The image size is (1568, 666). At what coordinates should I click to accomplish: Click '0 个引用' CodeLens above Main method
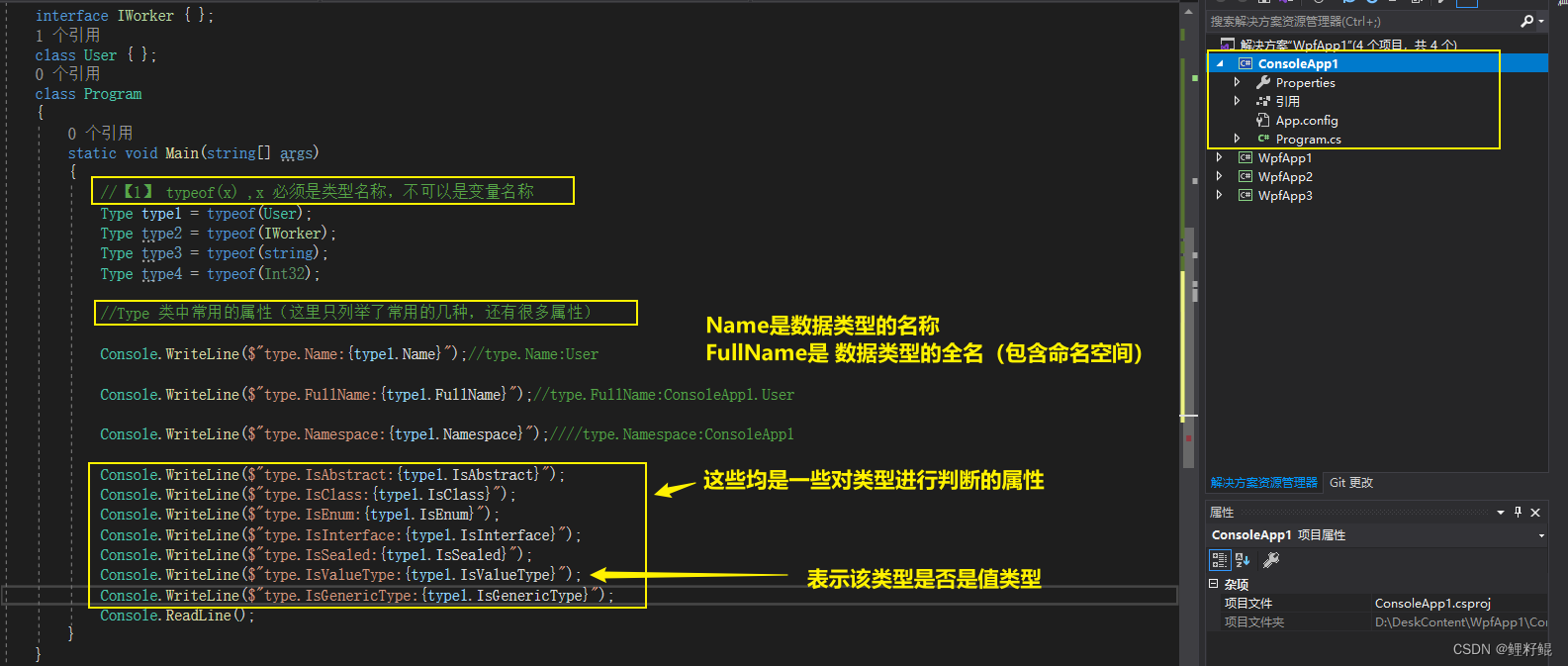coord(100,133)
